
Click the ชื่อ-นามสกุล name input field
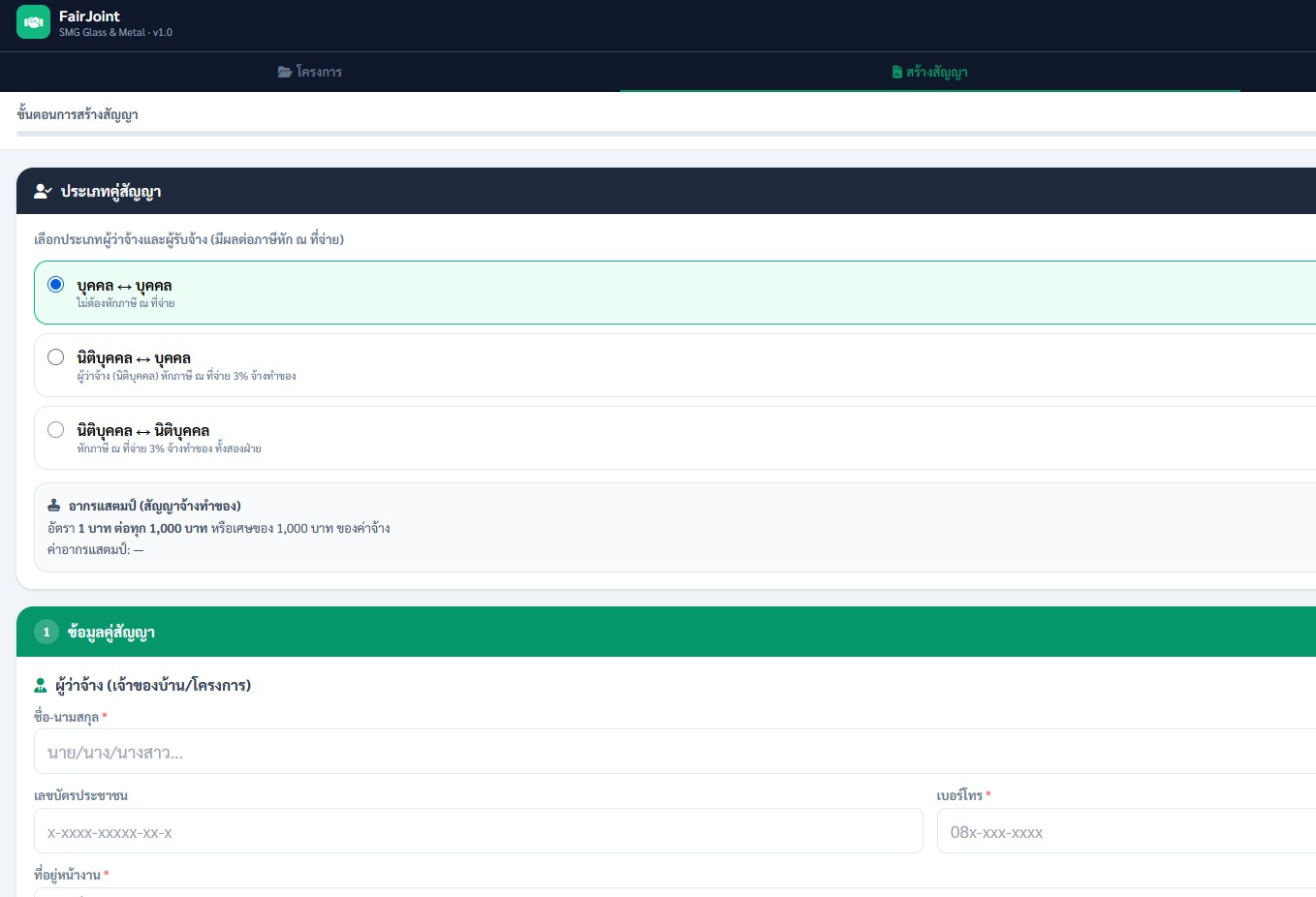pos(674,752)
